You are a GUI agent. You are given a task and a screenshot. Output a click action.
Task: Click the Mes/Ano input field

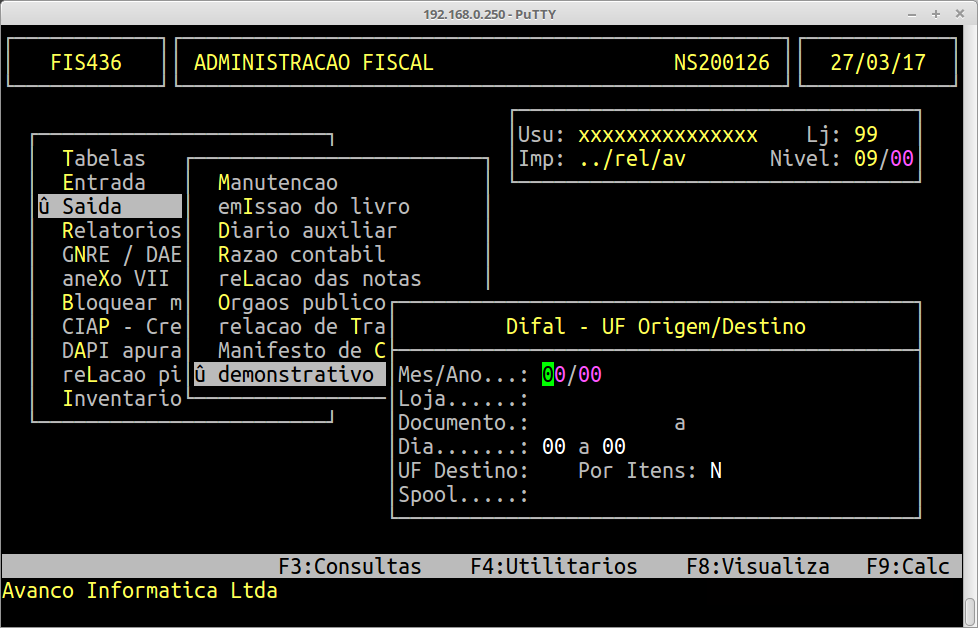click(x=571, y=374)
